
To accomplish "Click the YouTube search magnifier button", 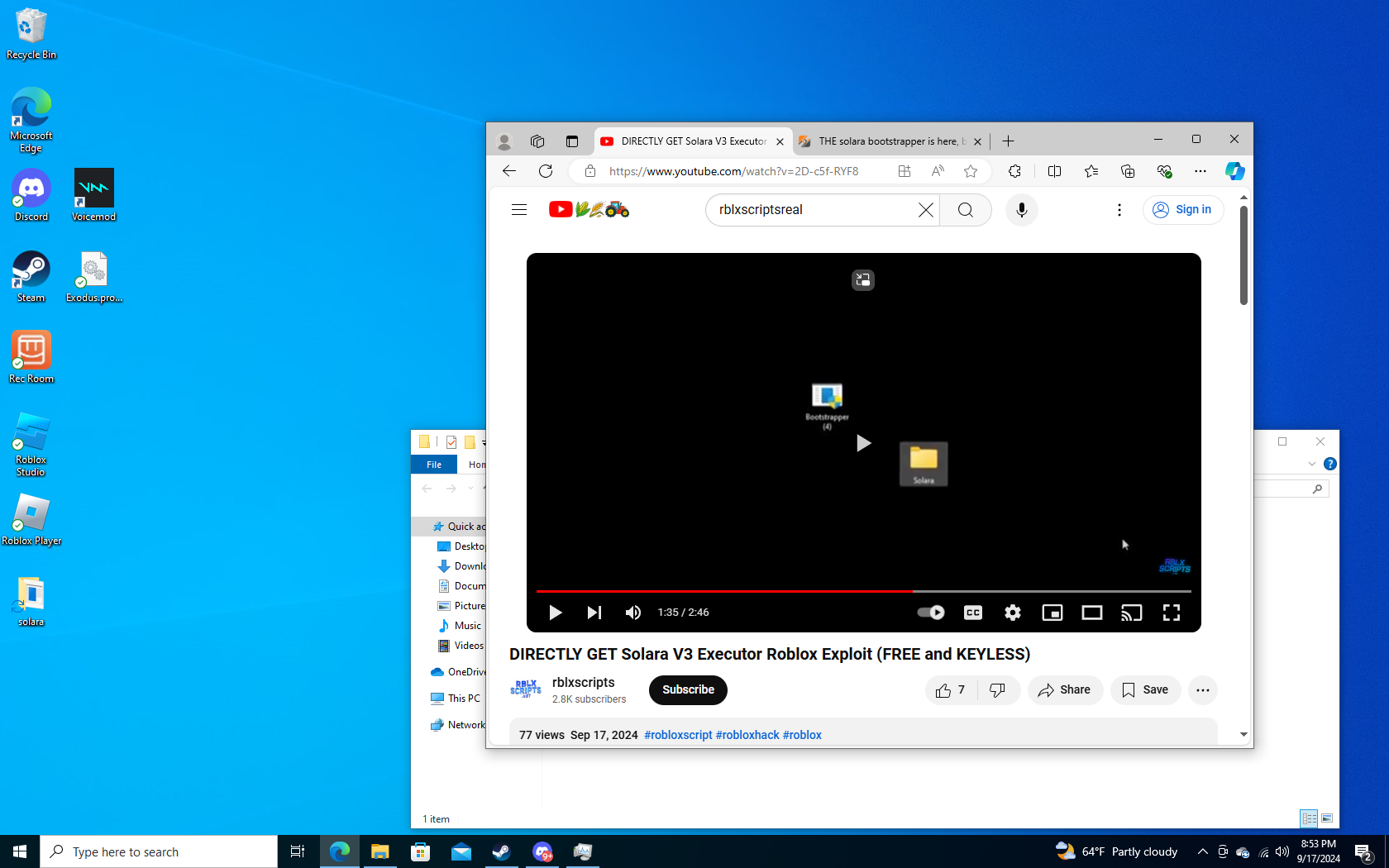I will tap(966, 210).
